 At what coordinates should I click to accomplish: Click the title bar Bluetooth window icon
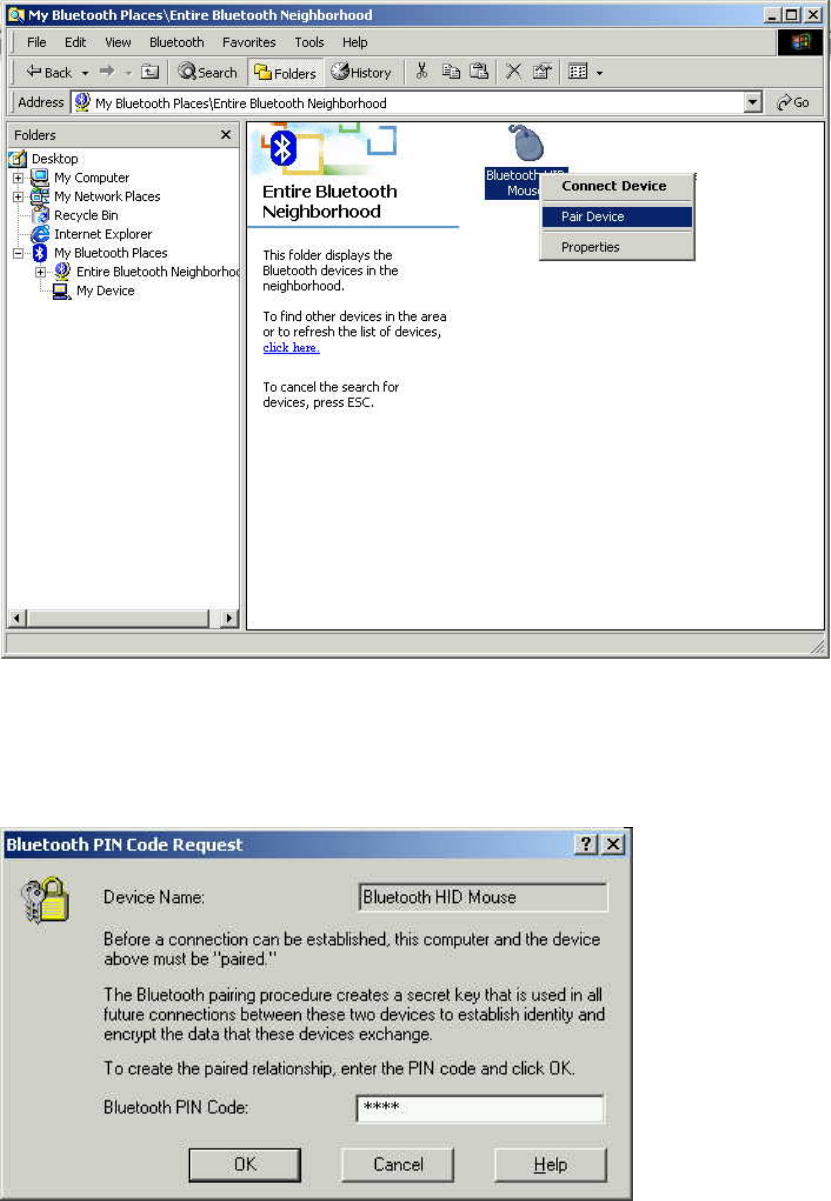(15, 15)
